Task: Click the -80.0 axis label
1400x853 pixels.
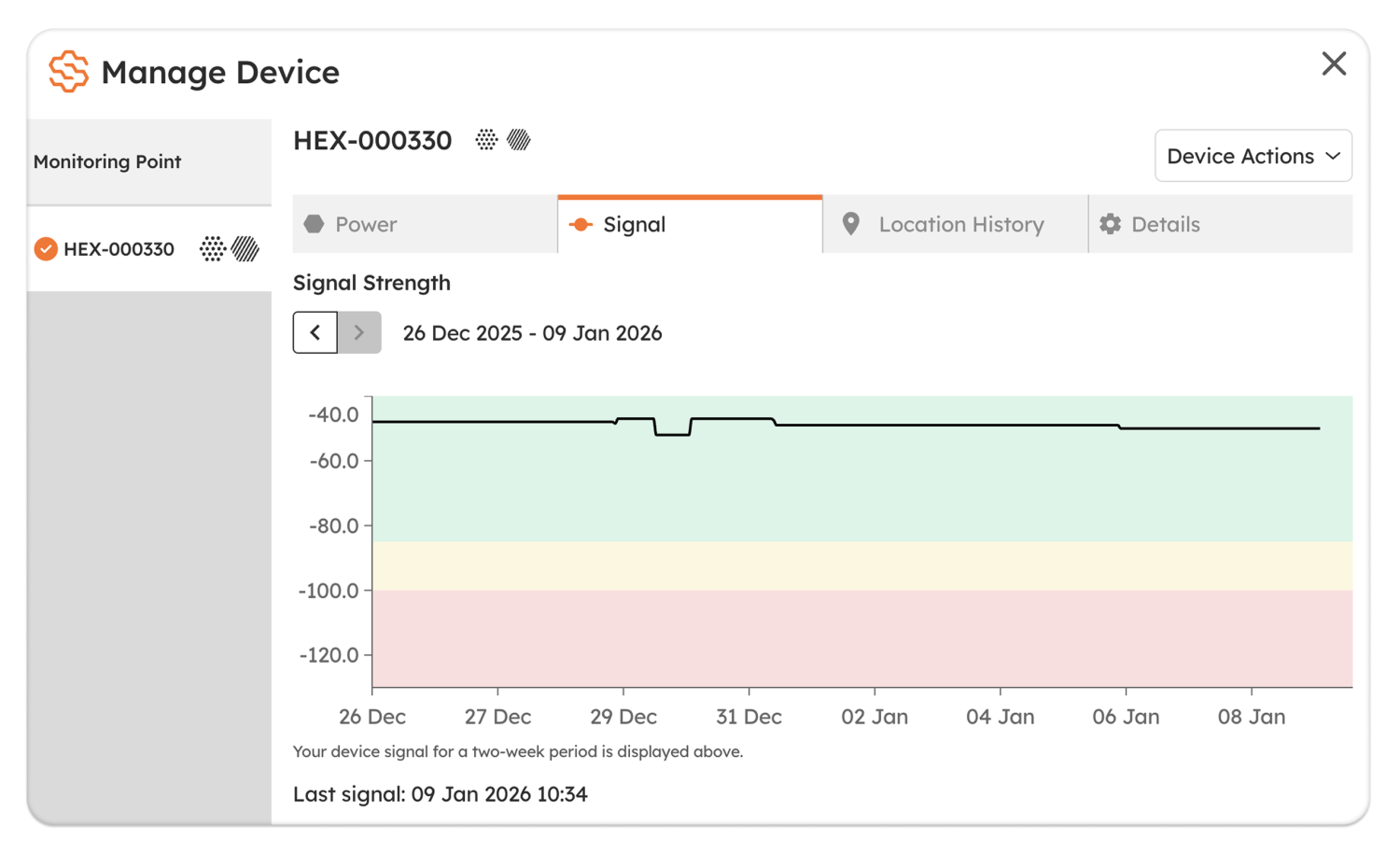Action: (x=333, y=526)
